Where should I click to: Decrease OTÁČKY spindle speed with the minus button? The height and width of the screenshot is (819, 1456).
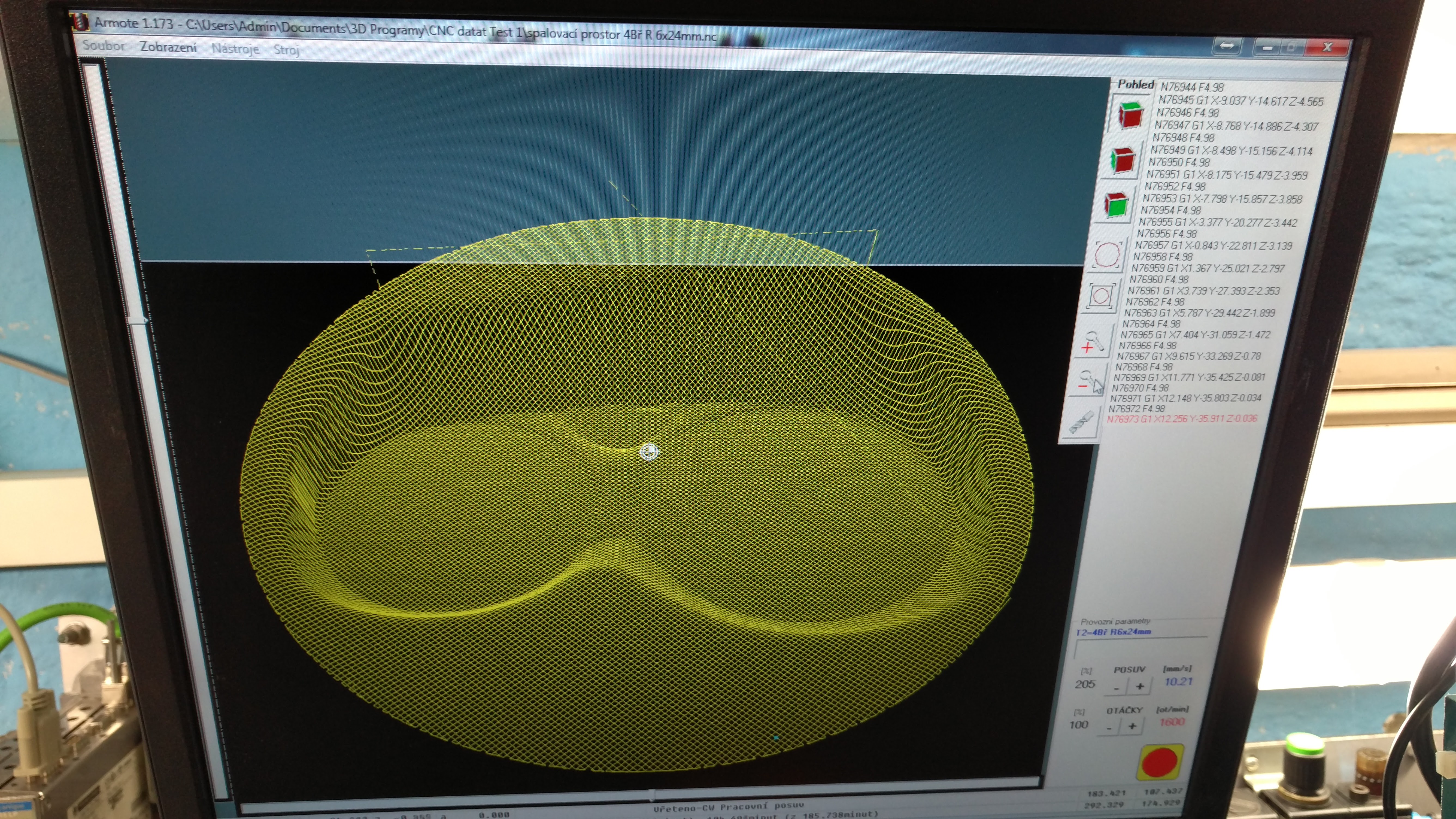[x=1109, y=727]
